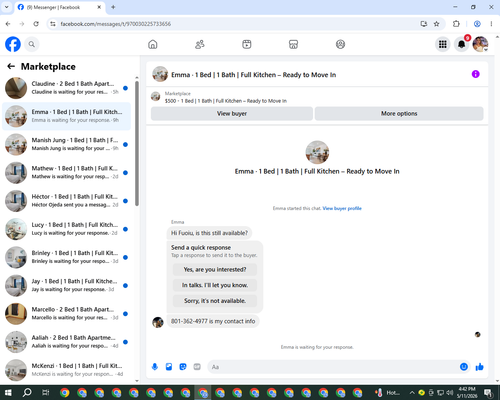Open Groups icon in top navigation
Viewport: 500px width, 400px height.
340,44
